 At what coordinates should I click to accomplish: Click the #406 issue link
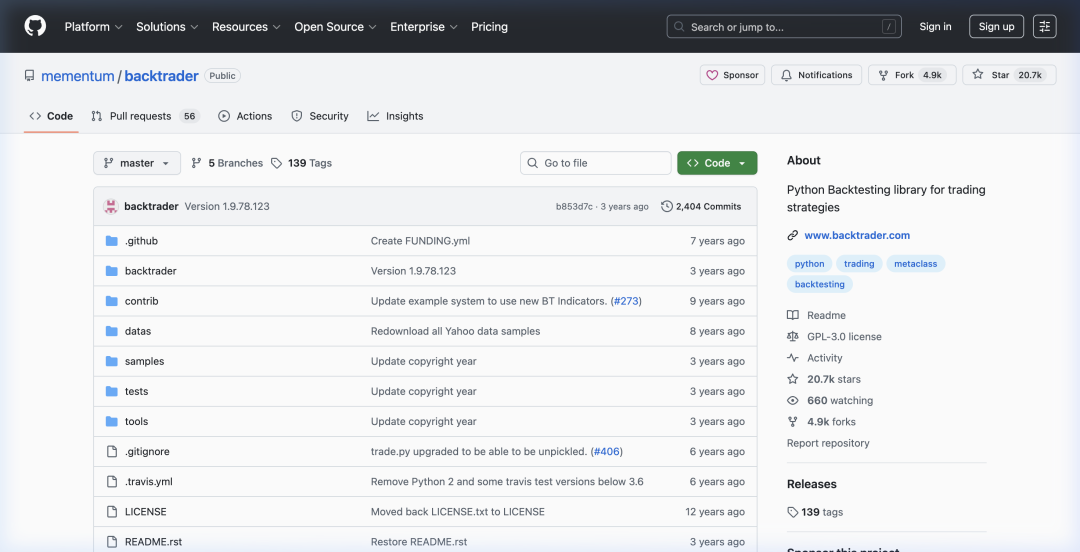[607, 451]
